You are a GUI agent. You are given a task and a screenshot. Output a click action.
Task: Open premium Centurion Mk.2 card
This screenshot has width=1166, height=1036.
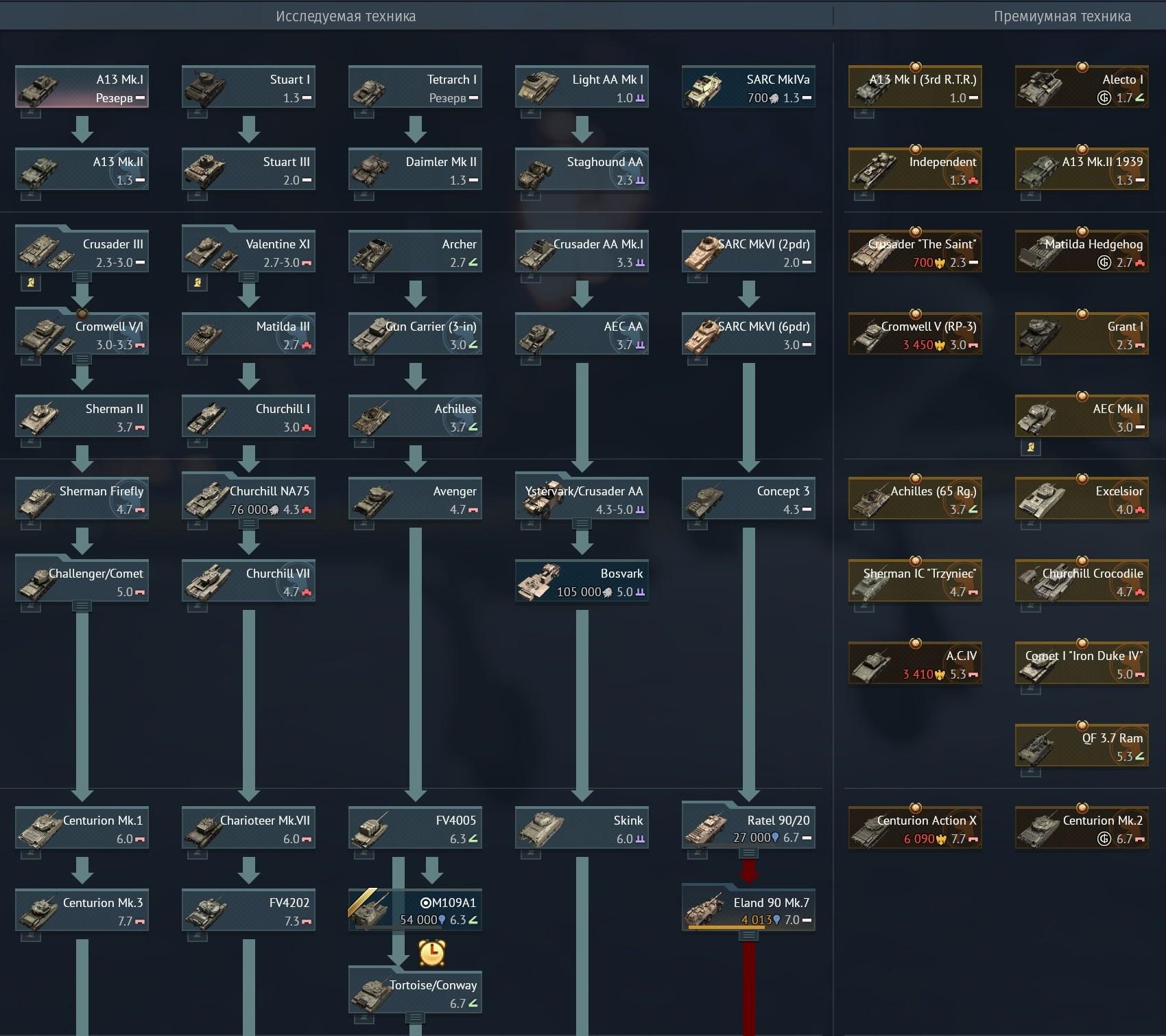point(1082,828)
